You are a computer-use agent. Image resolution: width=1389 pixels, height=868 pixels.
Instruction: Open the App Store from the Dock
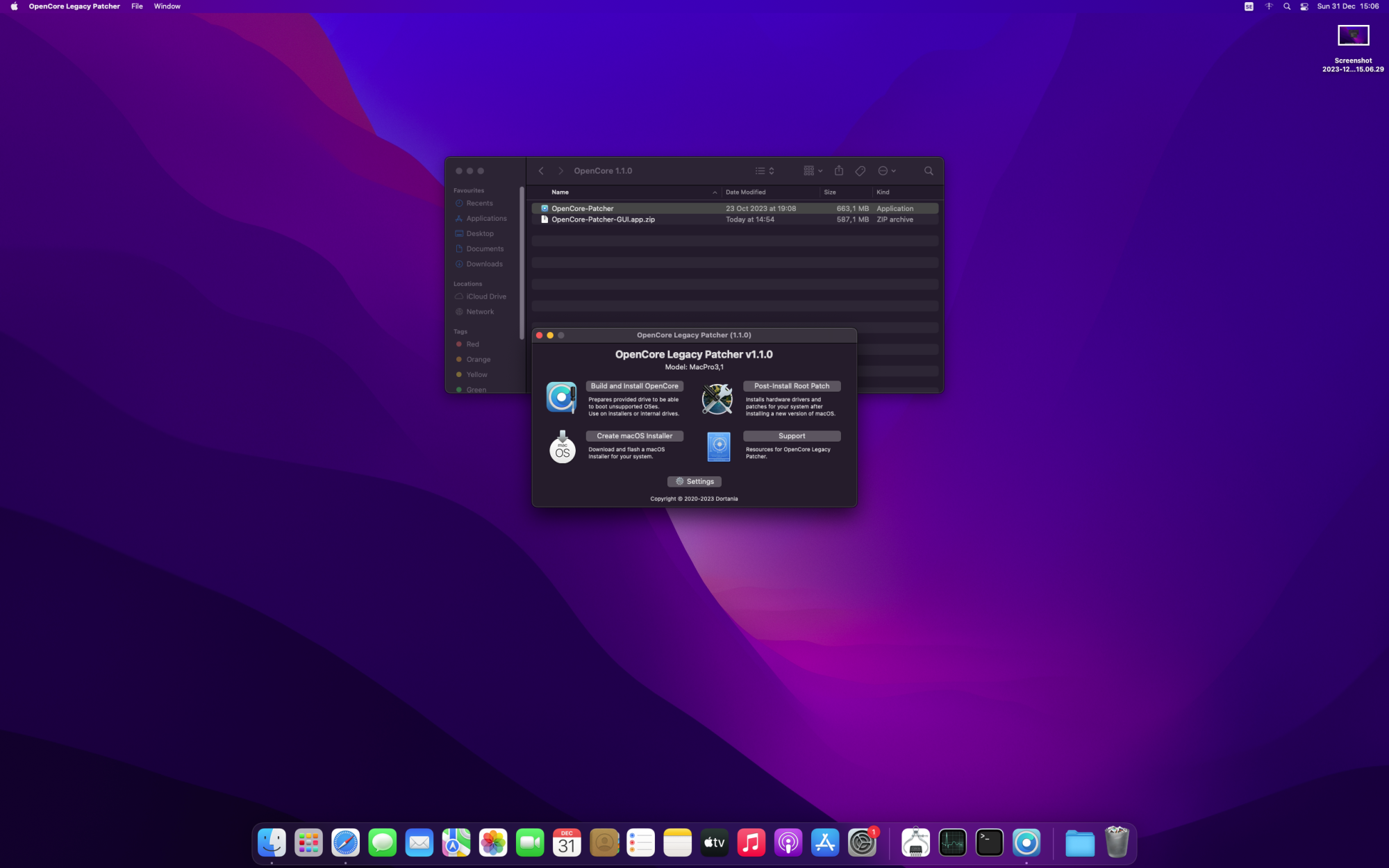825,842
